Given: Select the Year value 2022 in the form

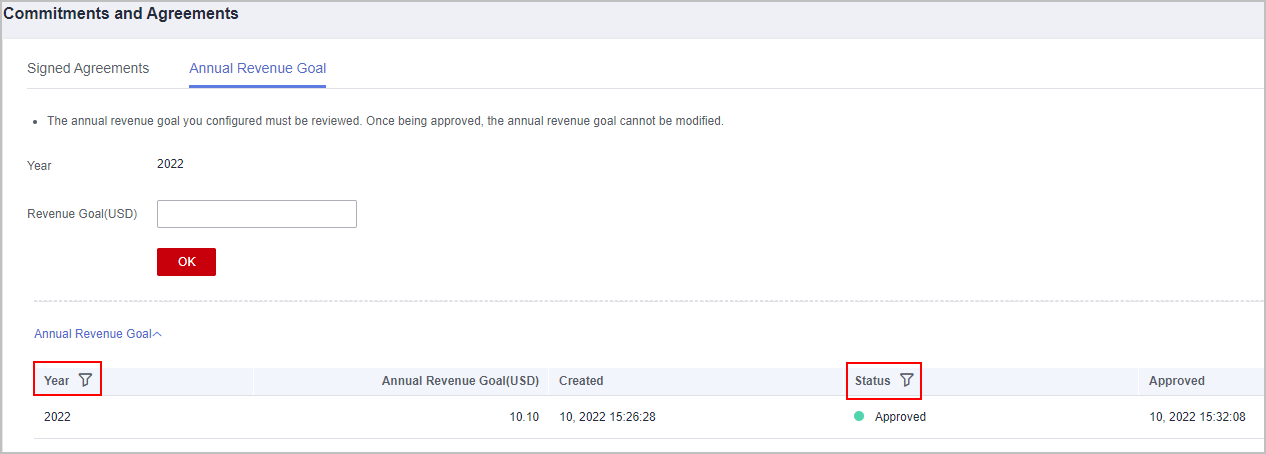Looking at the screenshot, I should click(170, 164).
